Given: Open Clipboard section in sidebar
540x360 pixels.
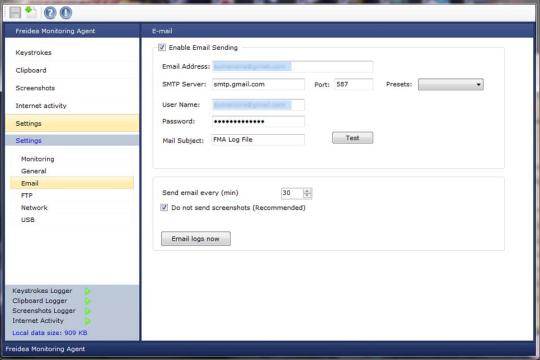Looking at the screenshot, I should [72, 70].
